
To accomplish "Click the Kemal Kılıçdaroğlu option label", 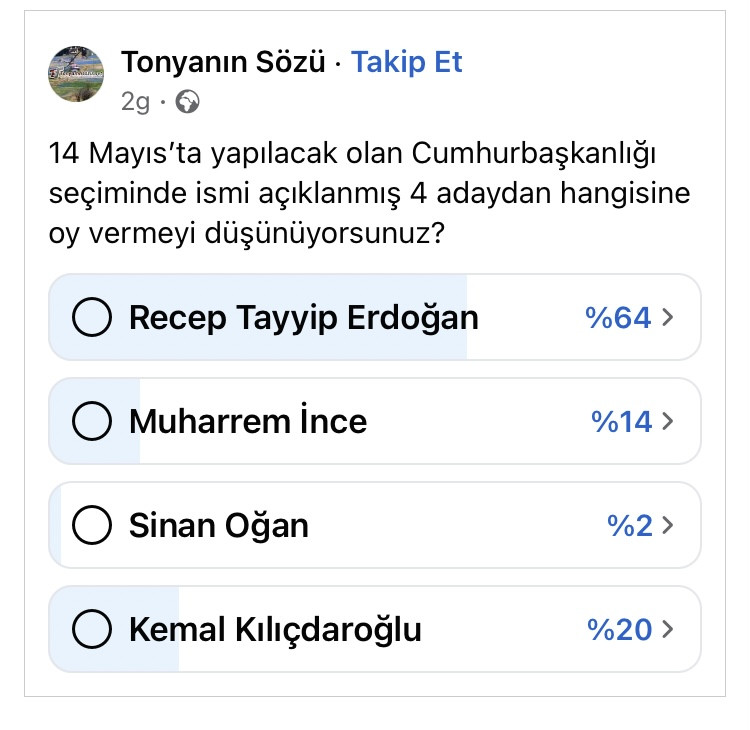I will coord(275,630).
